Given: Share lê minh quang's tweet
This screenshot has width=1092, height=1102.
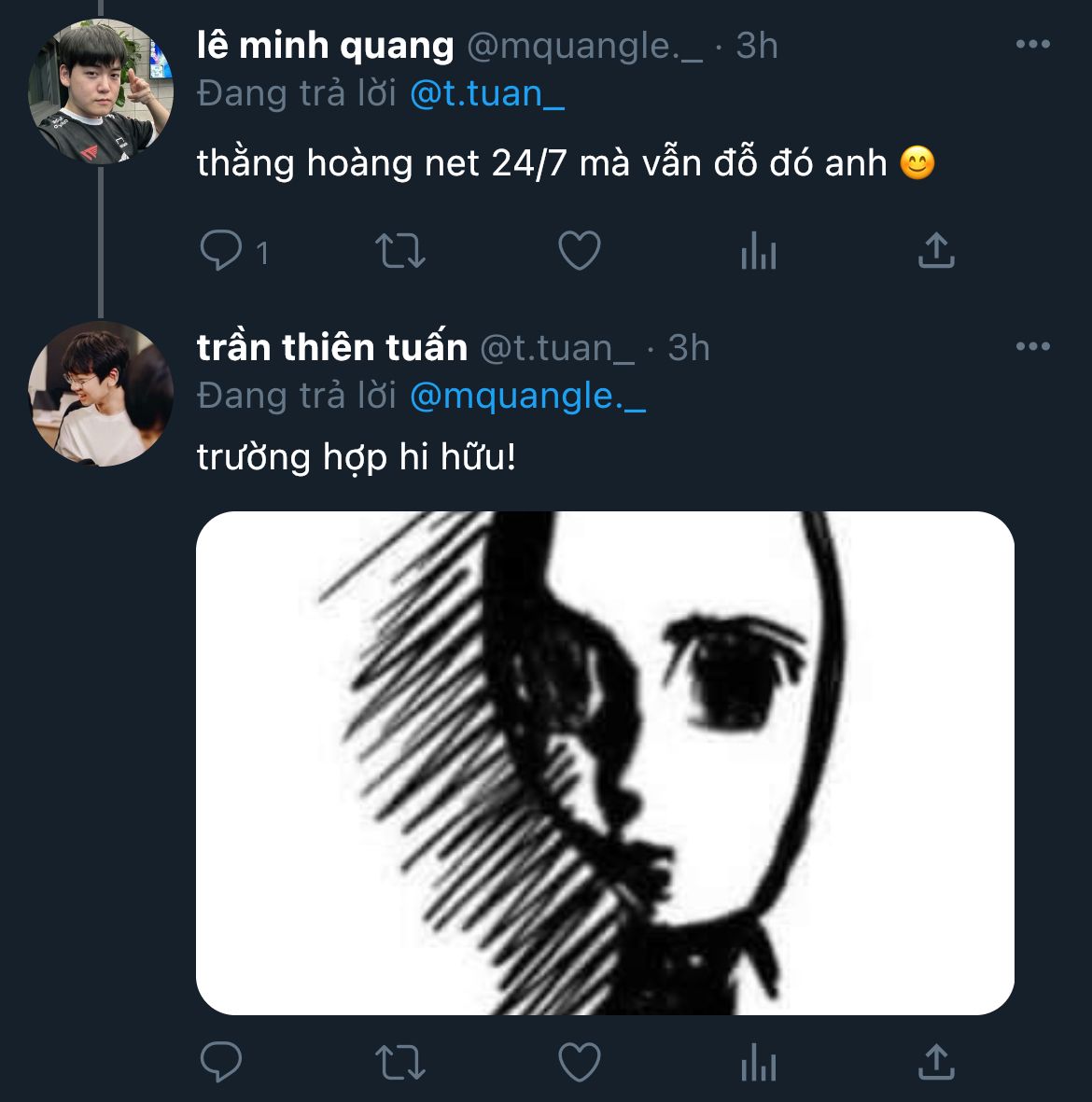Looking at the screenshot, I should pos(936,251).
